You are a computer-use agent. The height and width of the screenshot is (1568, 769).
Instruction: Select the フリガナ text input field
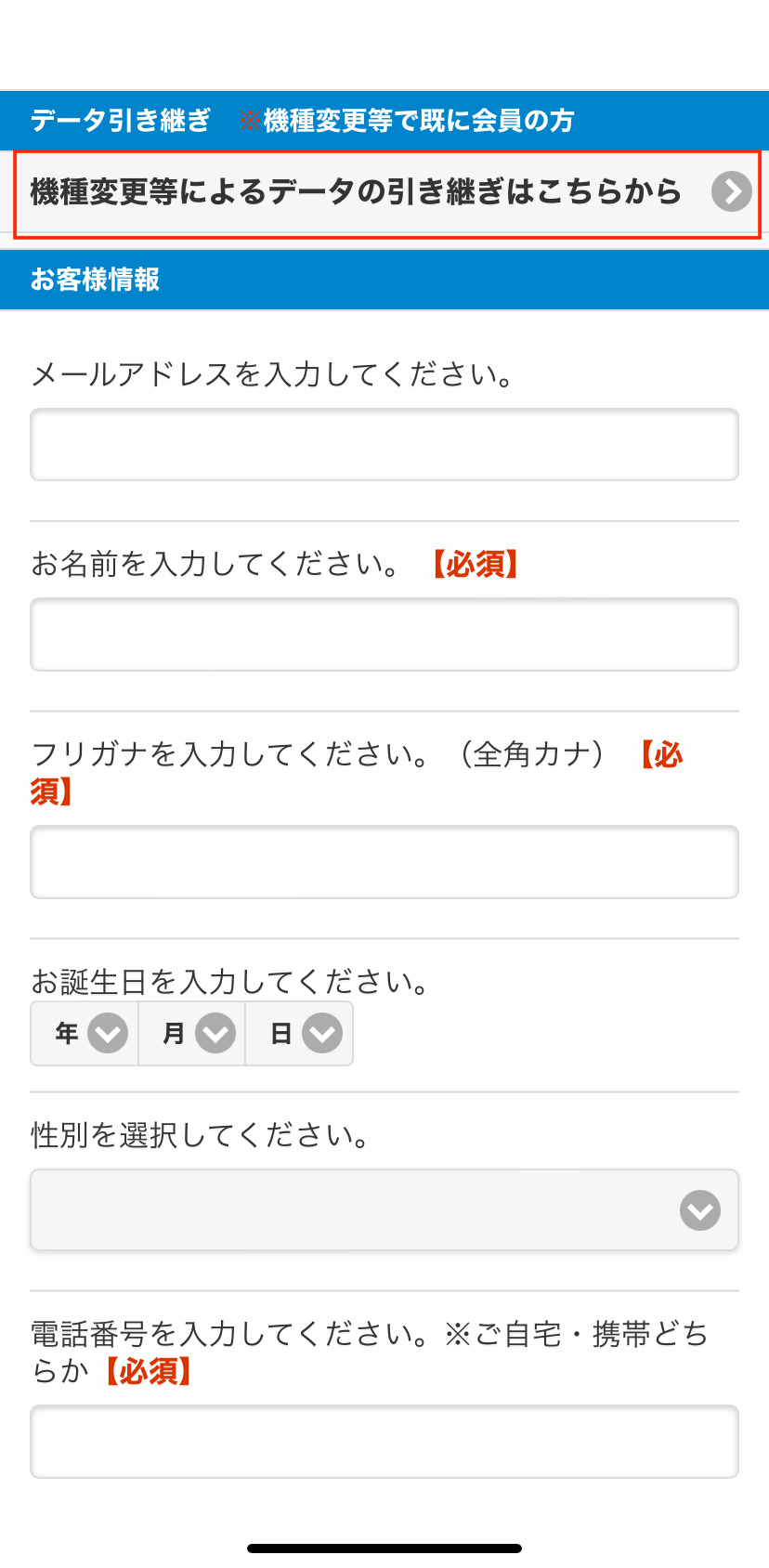click(384, 862)
